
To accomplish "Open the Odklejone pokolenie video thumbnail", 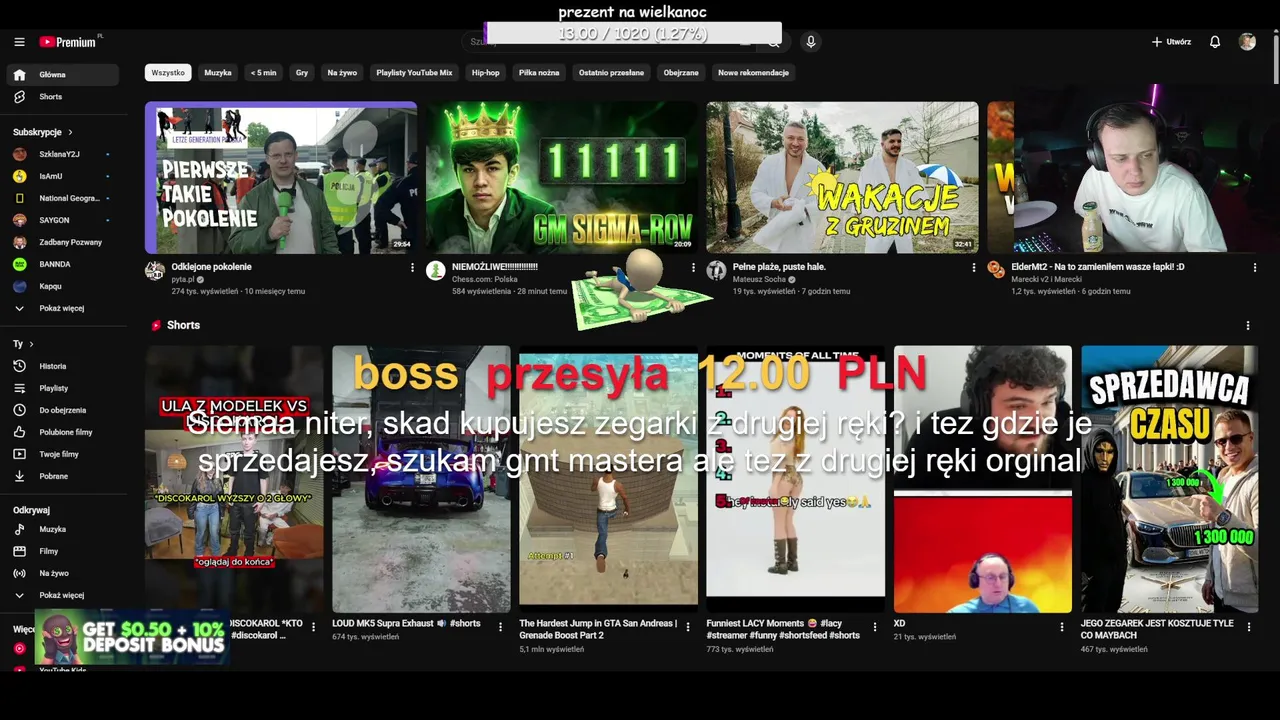I will pyautogui.click(x=281, y=177).
